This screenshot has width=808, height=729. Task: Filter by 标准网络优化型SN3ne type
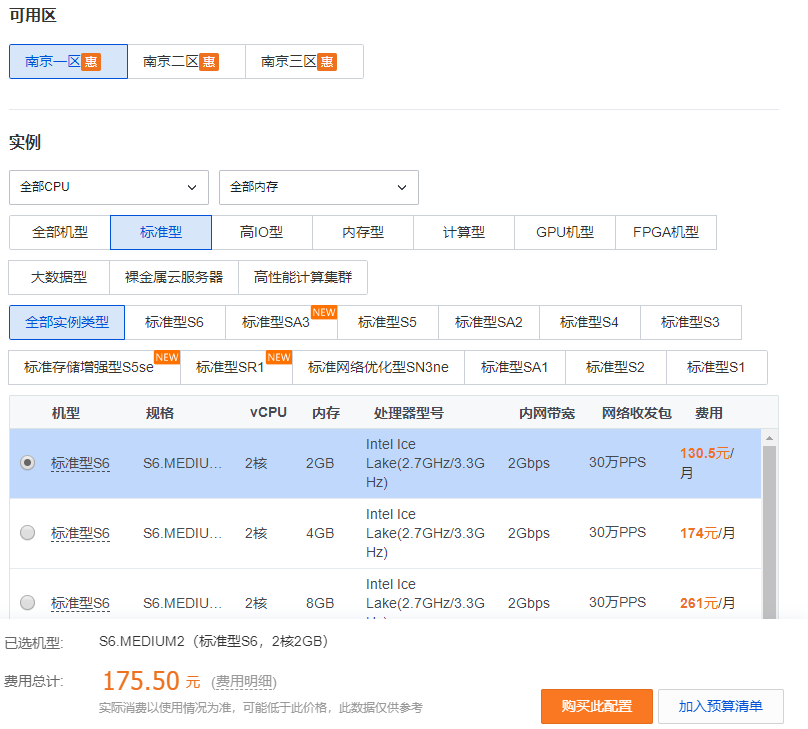(x=378, y=367)
